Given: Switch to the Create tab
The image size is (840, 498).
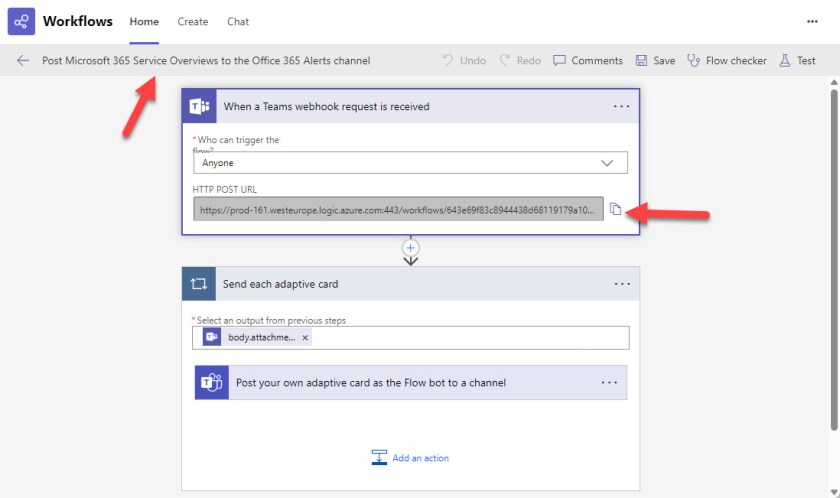Looking at the screenshot, I should (193, 21).
